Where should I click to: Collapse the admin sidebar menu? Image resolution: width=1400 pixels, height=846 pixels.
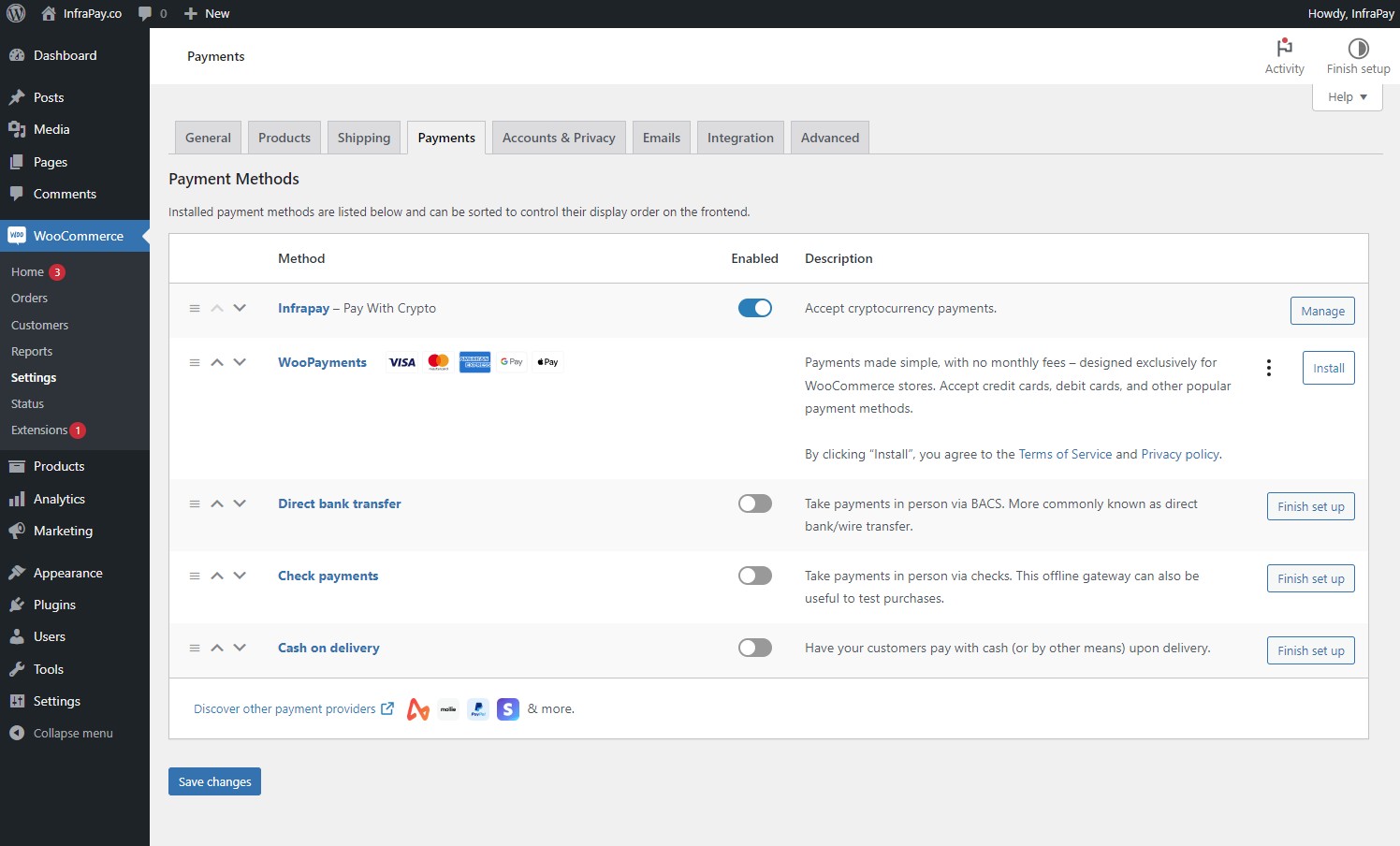pos(75,733)
